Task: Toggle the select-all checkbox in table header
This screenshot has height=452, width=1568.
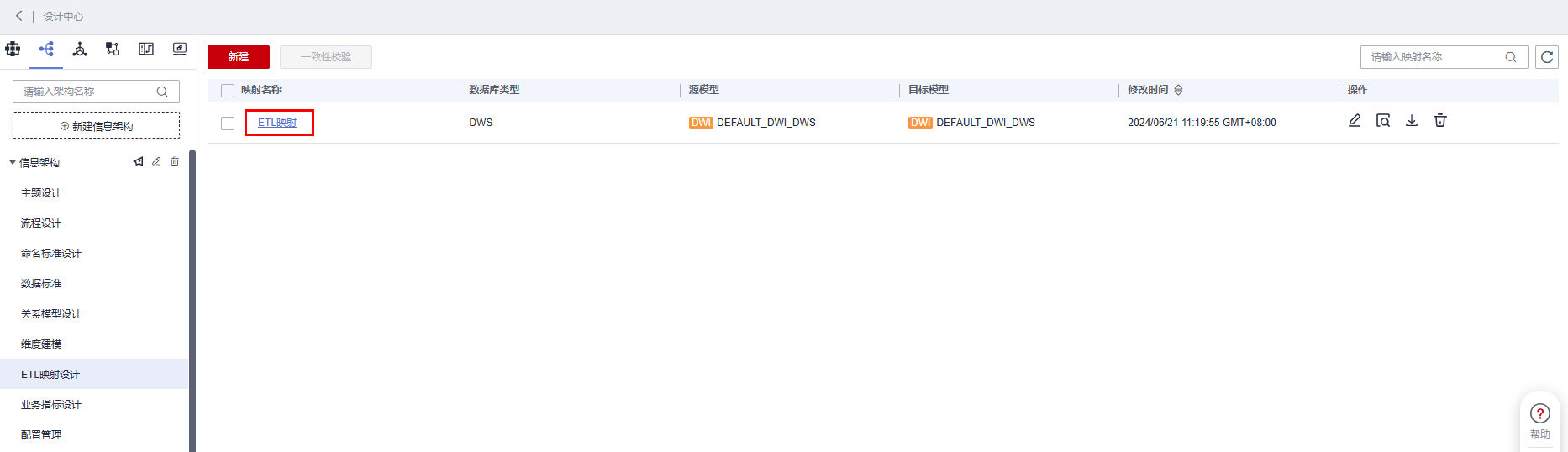Action: point(228,91)
